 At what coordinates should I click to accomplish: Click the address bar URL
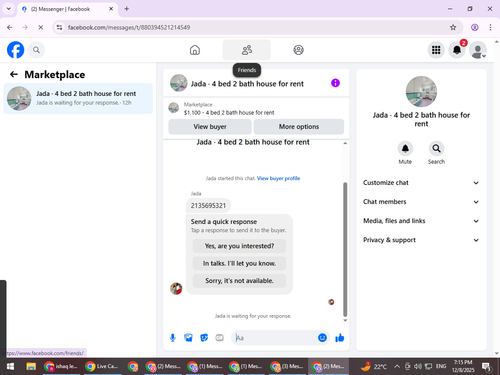pos(129,27)
